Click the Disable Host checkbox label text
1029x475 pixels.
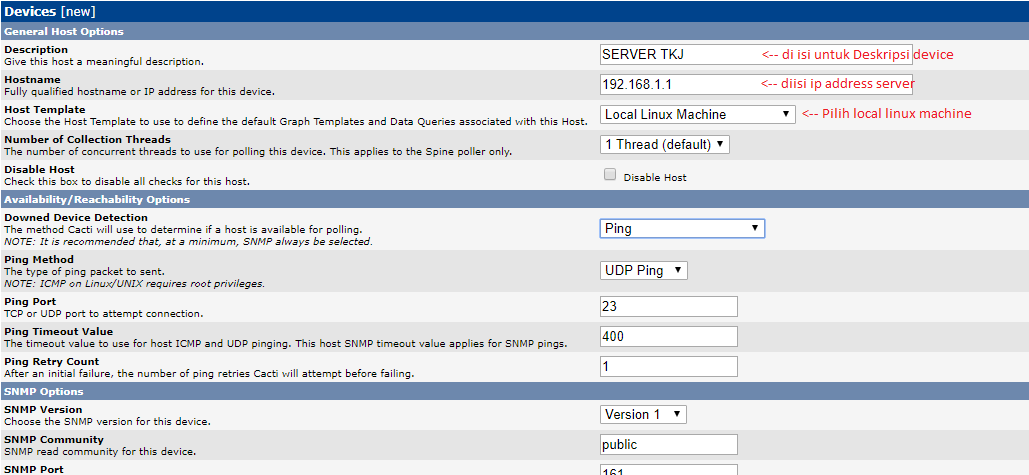[655, 178]
